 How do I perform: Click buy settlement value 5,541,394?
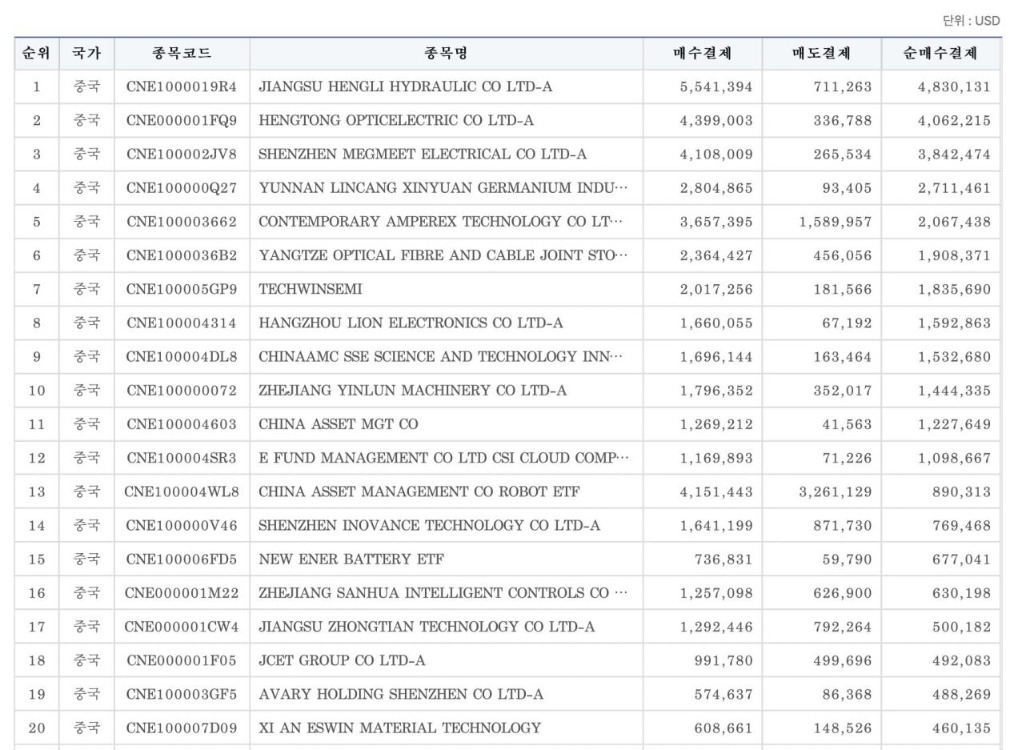click(x=716, y=87)
